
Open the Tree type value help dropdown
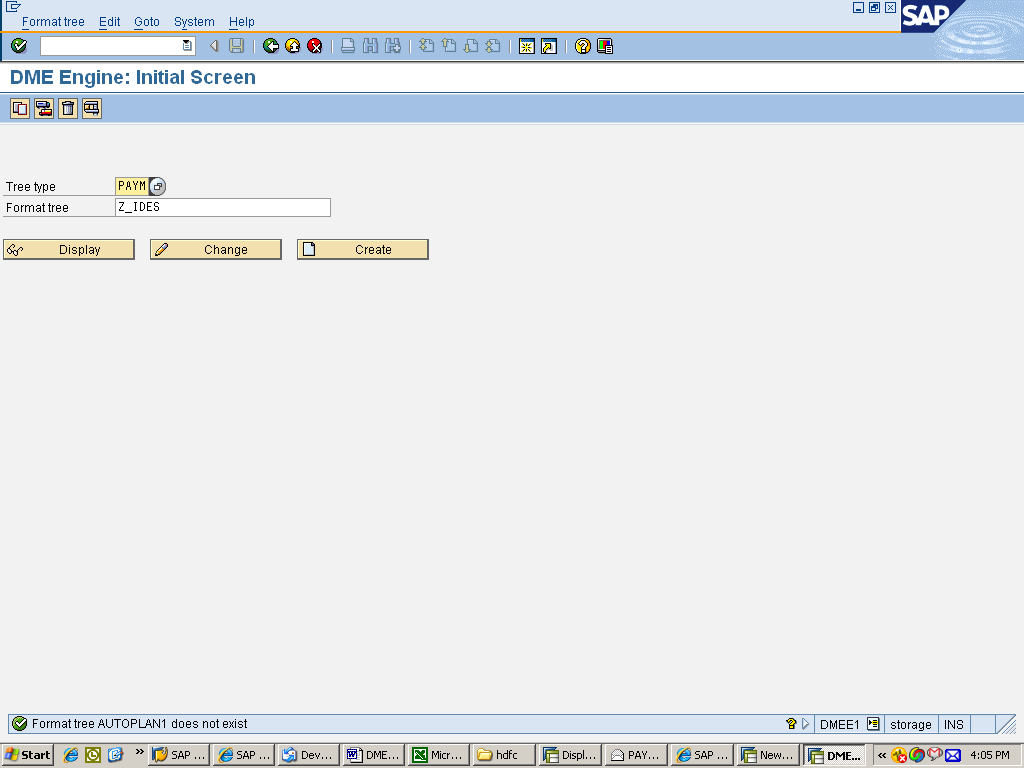(157, 186)
